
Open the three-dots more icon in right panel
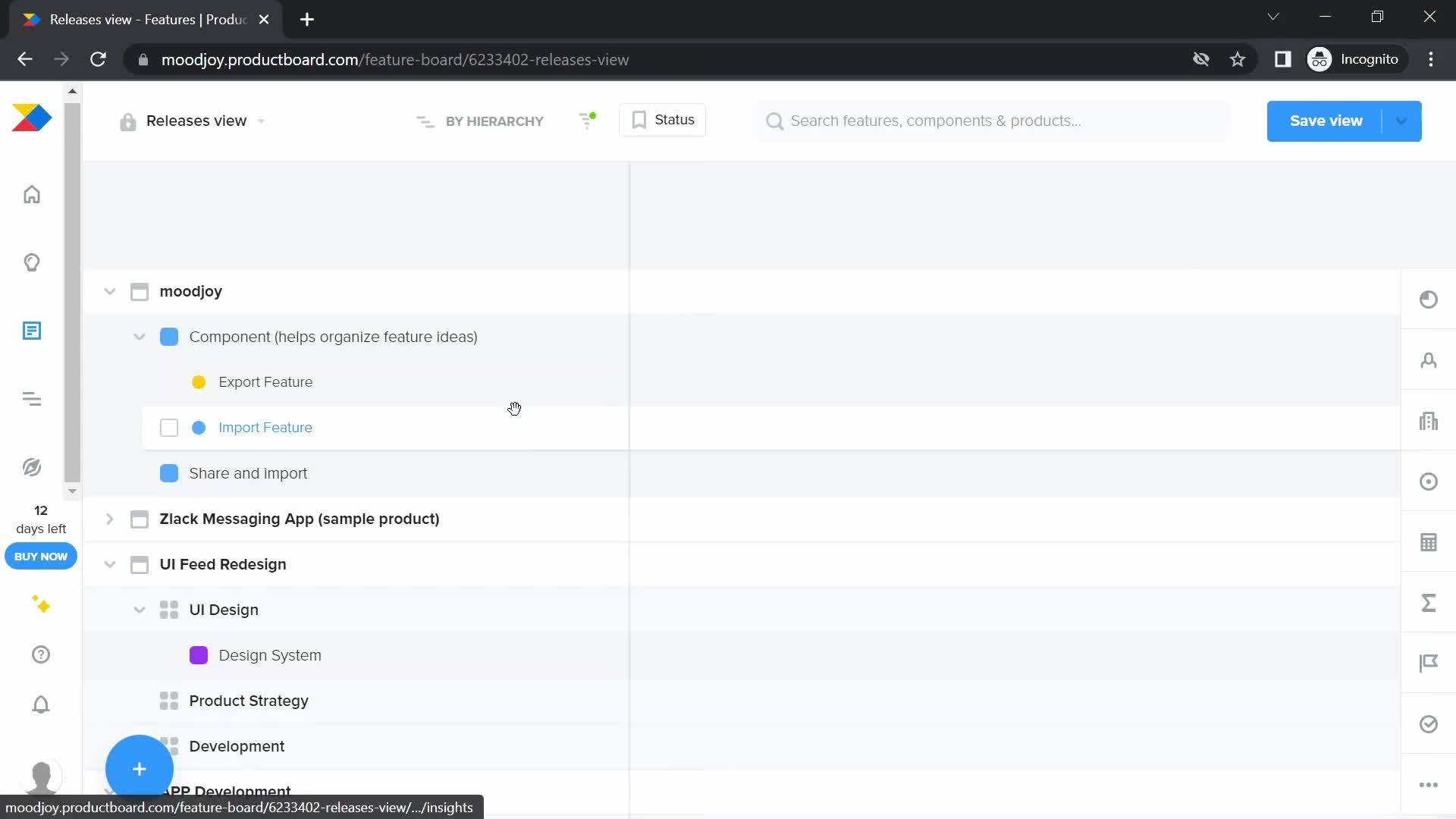[x=1429, y=785]
